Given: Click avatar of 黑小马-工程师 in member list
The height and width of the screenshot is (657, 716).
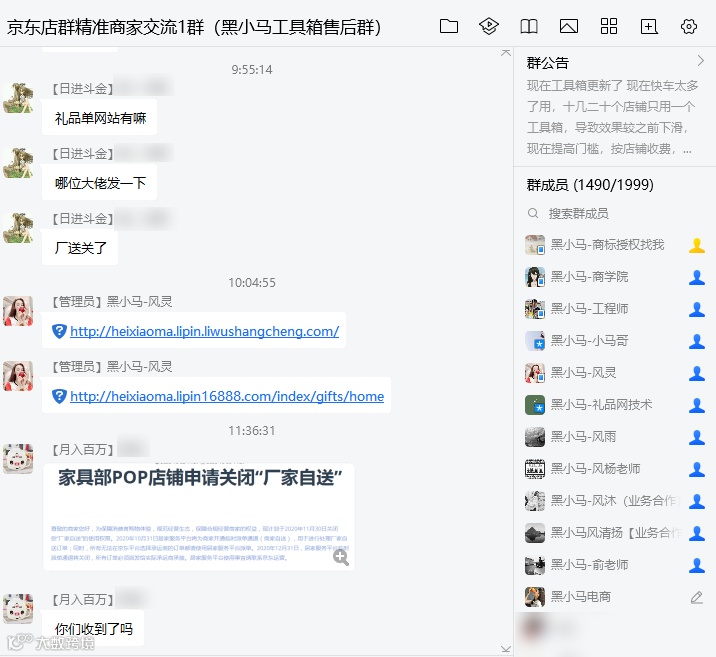Looking at the screenshot, I should [535, 309].
